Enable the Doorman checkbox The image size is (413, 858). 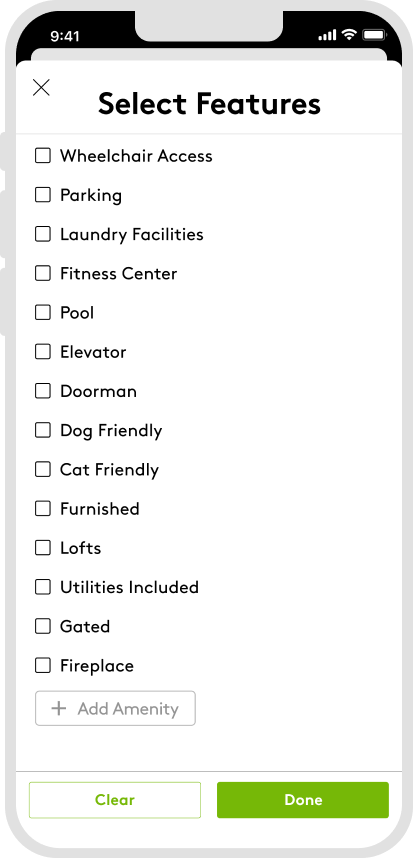tap(43, 391)
